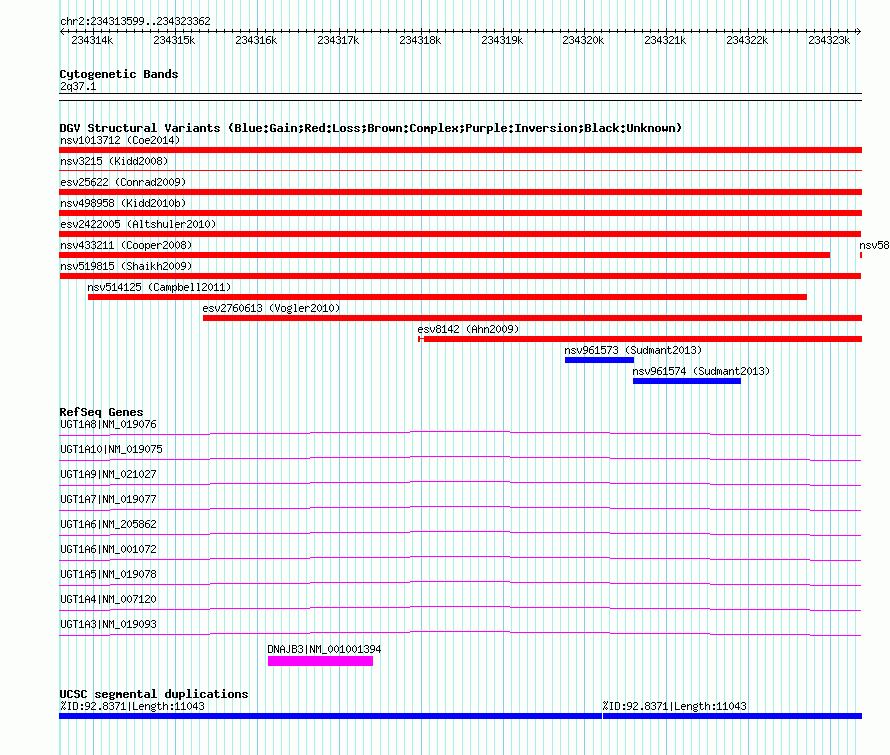This screenshot has height=755, width=890.
Task: Click the nsv1013712 (Coe2014) red variant bar
Action: pos(460,150)
